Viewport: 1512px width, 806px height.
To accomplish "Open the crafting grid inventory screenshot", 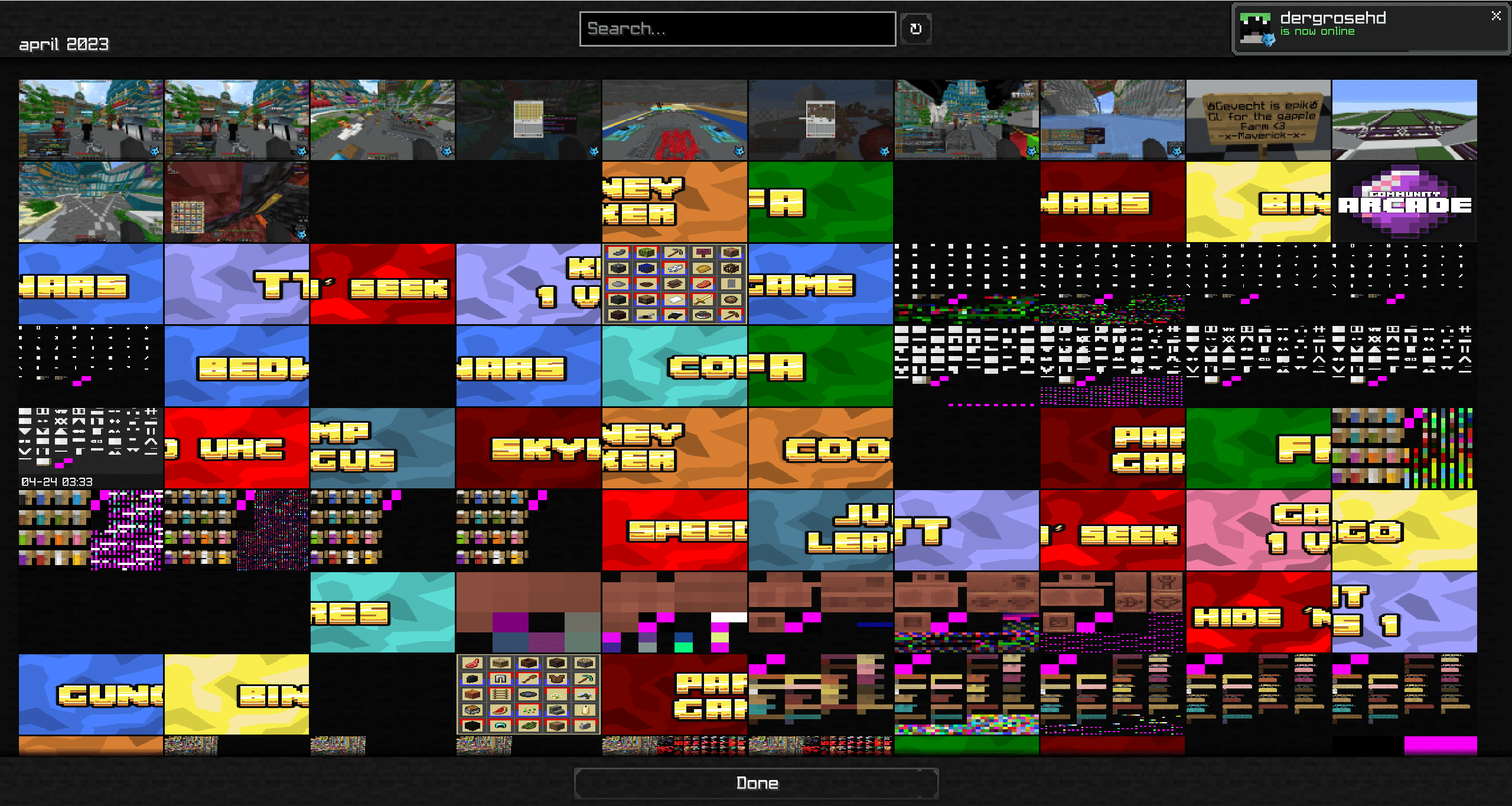I will pos(673,283).
